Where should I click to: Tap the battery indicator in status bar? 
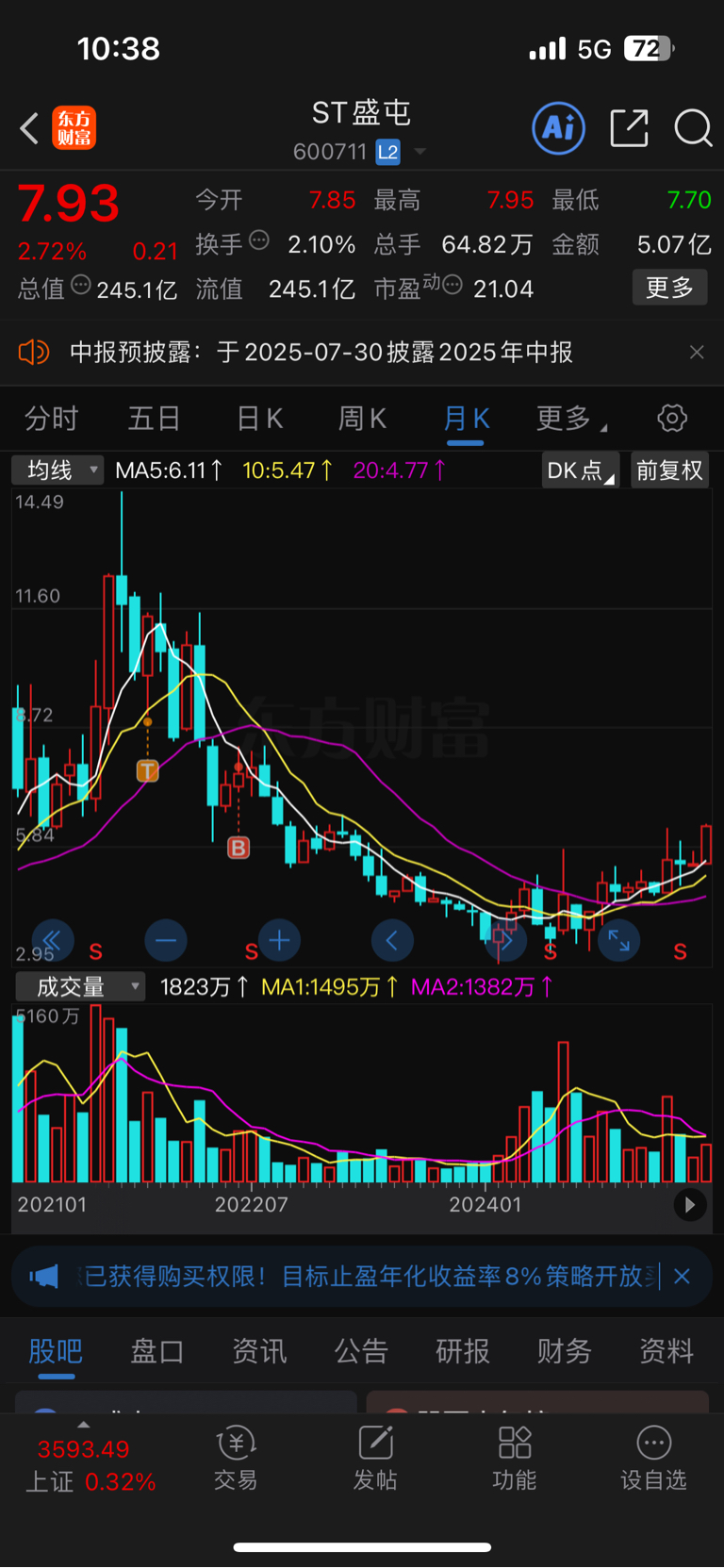649,48
